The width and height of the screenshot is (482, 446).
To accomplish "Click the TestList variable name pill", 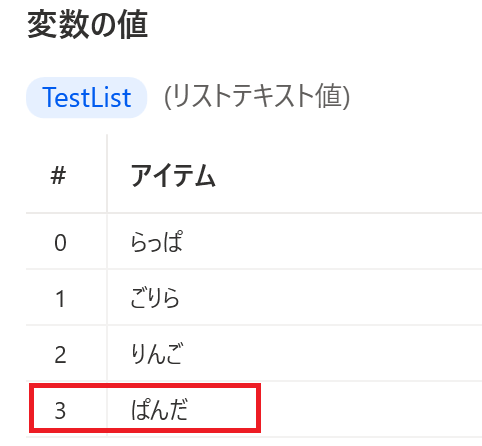I will tap(86, 97).
